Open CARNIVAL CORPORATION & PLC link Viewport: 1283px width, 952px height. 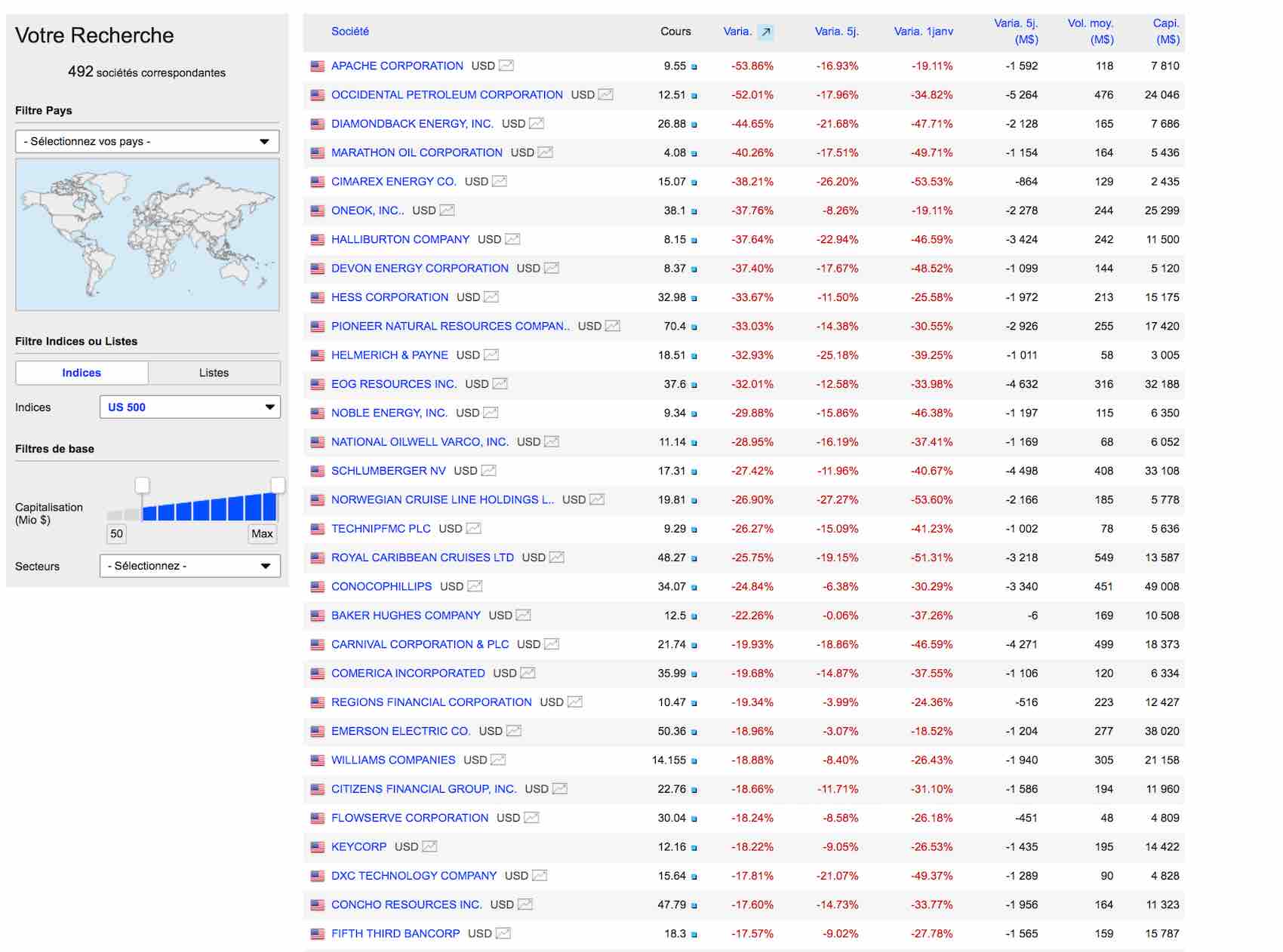pos(420,644)
